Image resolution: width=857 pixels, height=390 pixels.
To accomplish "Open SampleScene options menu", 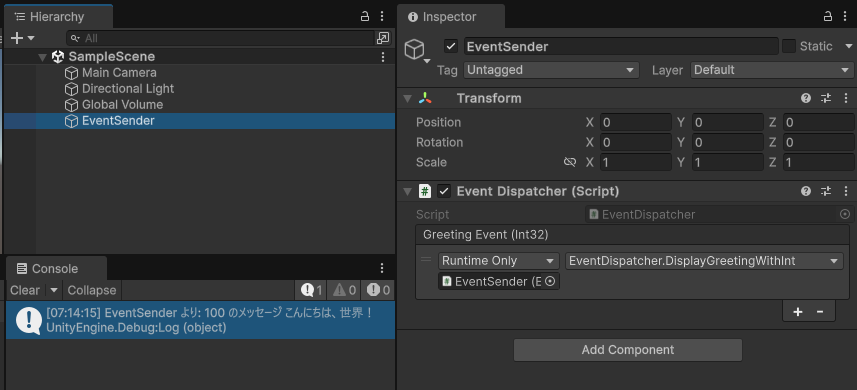I will click(x=383, y=57).
